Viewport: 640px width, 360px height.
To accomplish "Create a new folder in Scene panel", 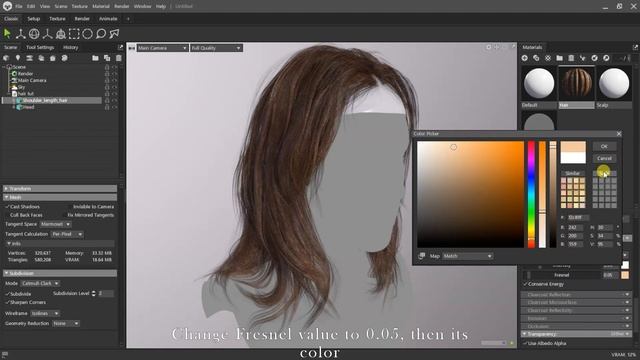I will point(95,58).
